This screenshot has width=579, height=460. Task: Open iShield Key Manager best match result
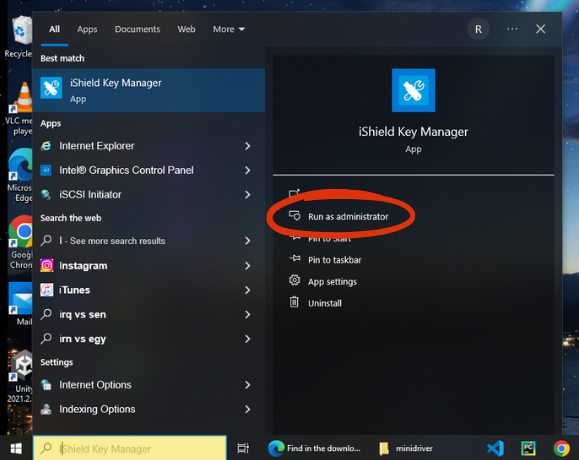tap(148, 90)
